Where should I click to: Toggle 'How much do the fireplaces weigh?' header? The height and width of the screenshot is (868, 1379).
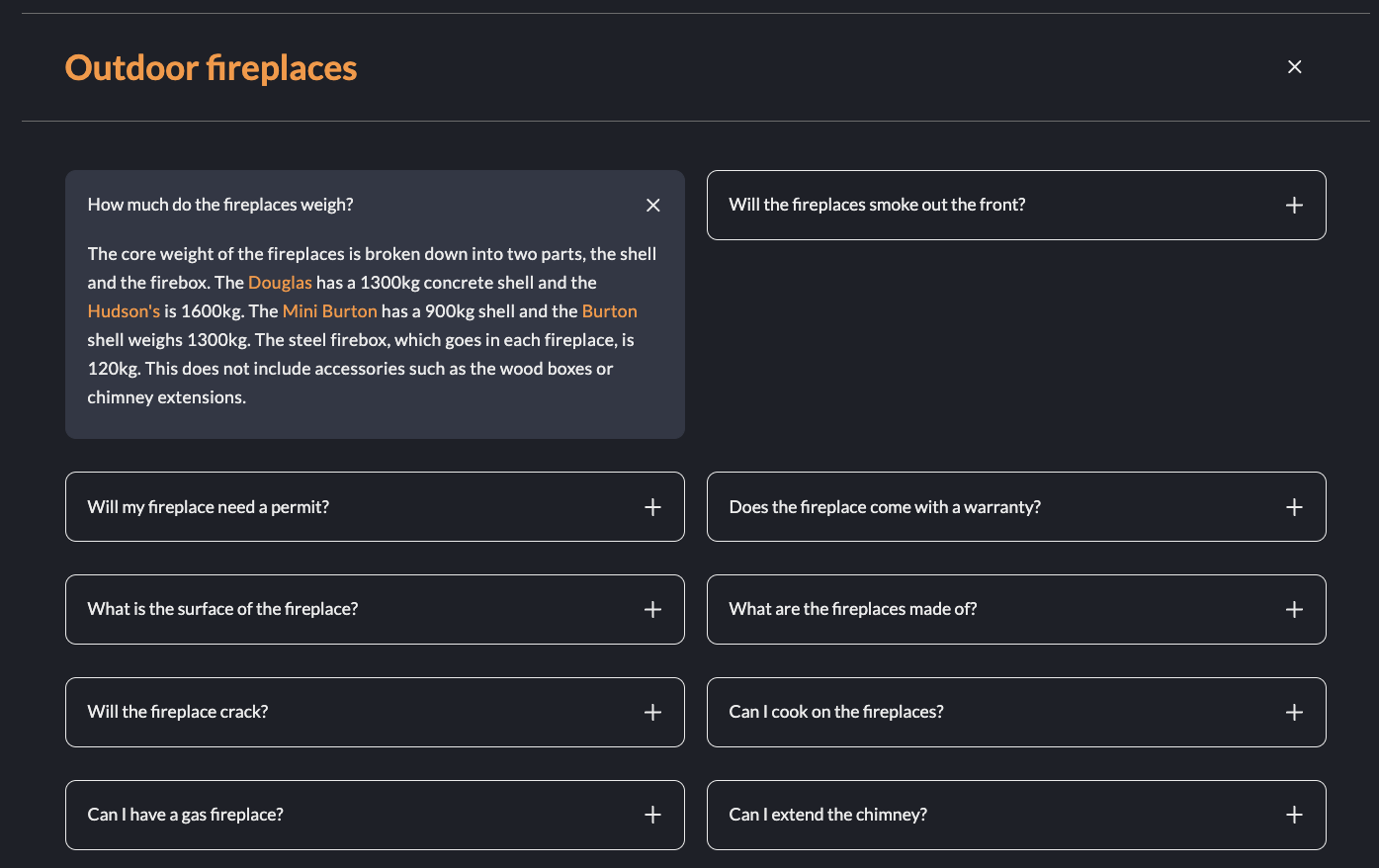coord(220,205)
